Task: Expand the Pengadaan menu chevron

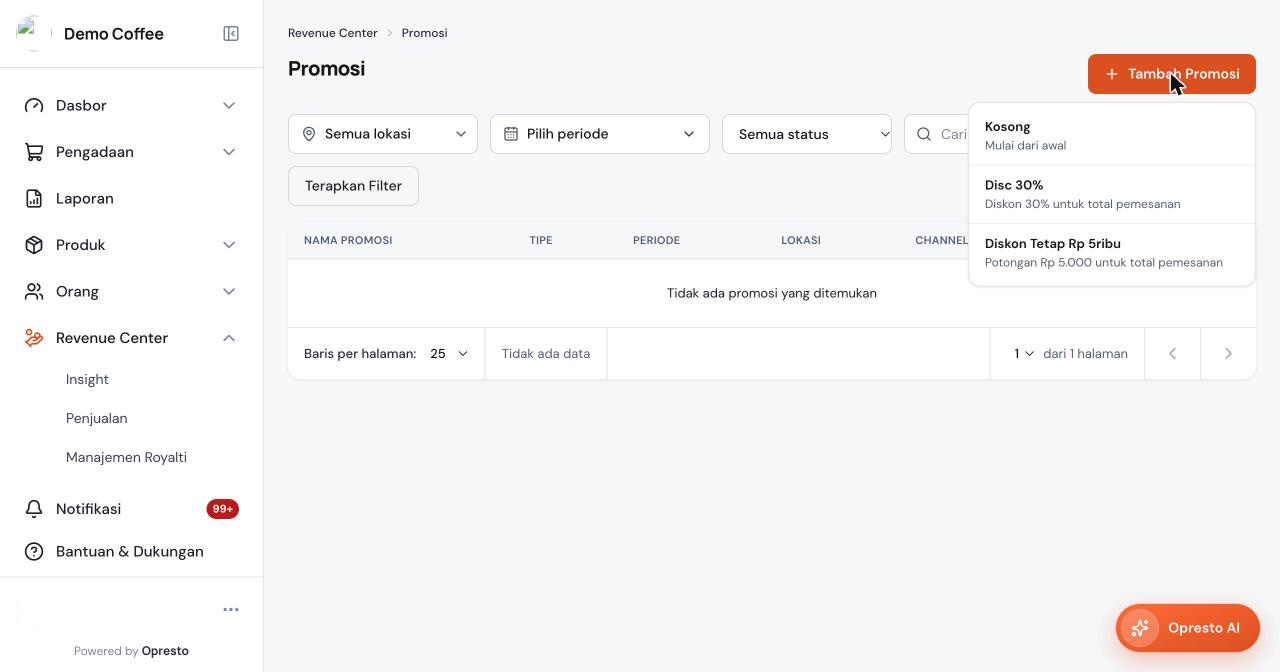Action: tap(229, 152)
